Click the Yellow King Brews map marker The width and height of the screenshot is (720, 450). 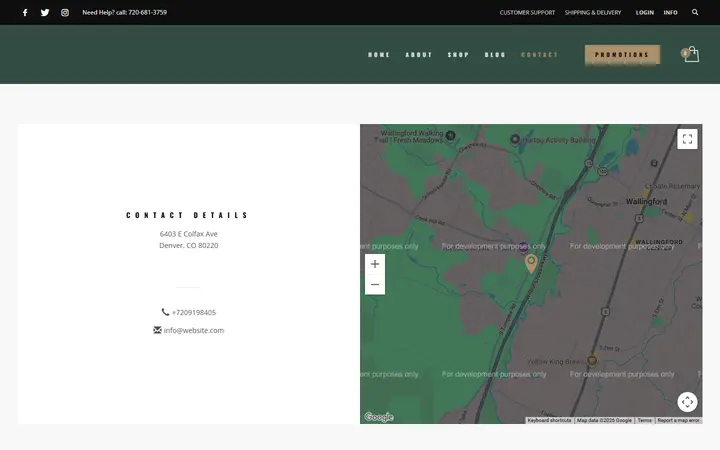(x=592, y=360)
